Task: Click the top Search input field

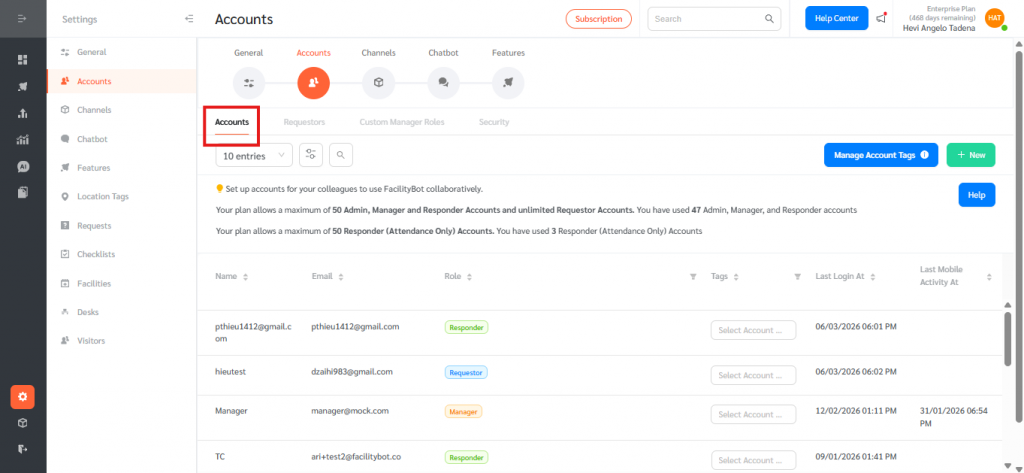Action: pyautogui.click(x=706, y=19)
